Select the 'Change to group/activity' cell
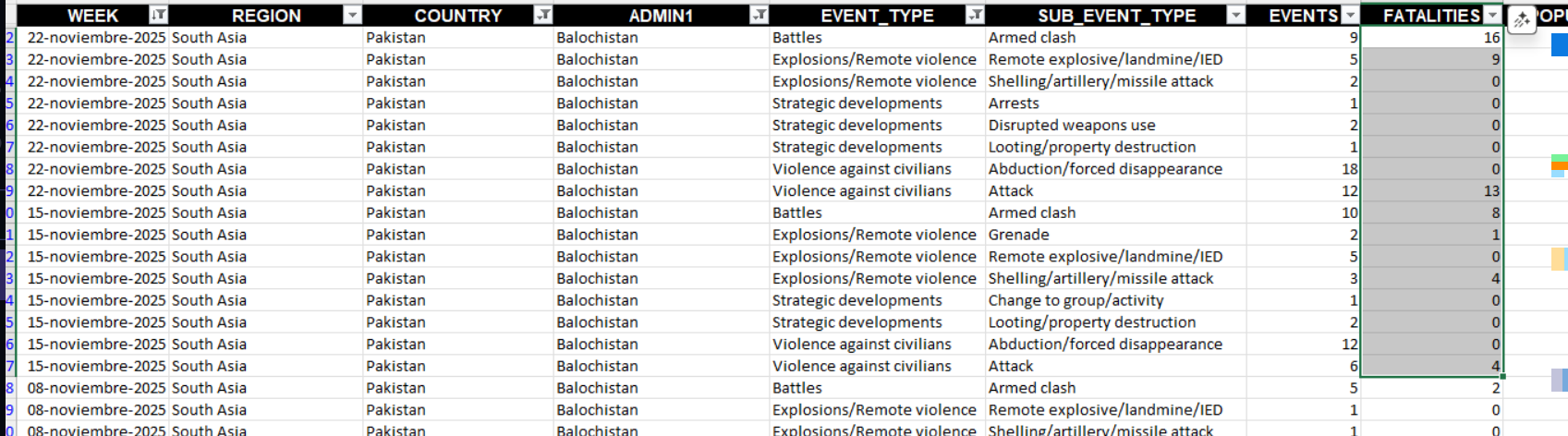Image resolution: width=1568 pixels, height=436 pixels. point(1076,300)
